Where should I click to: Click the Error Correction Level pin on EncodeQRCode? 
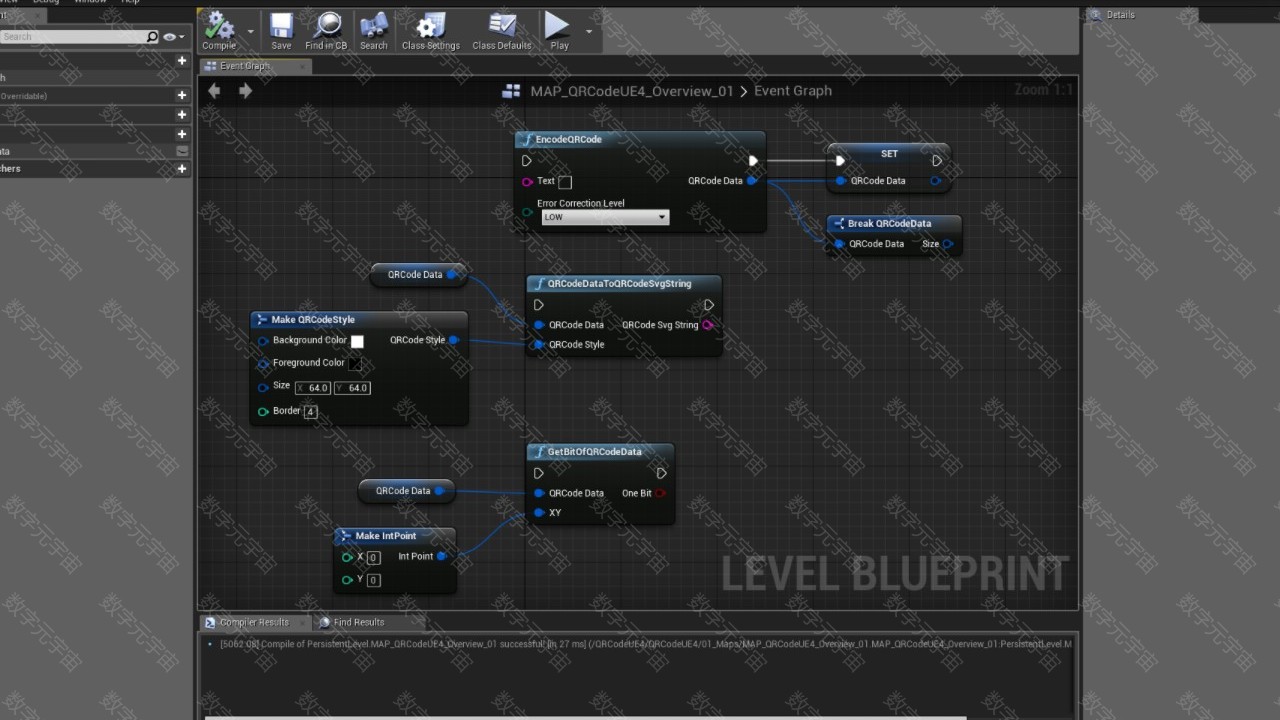pyautogui.click(x=527, y=211)
